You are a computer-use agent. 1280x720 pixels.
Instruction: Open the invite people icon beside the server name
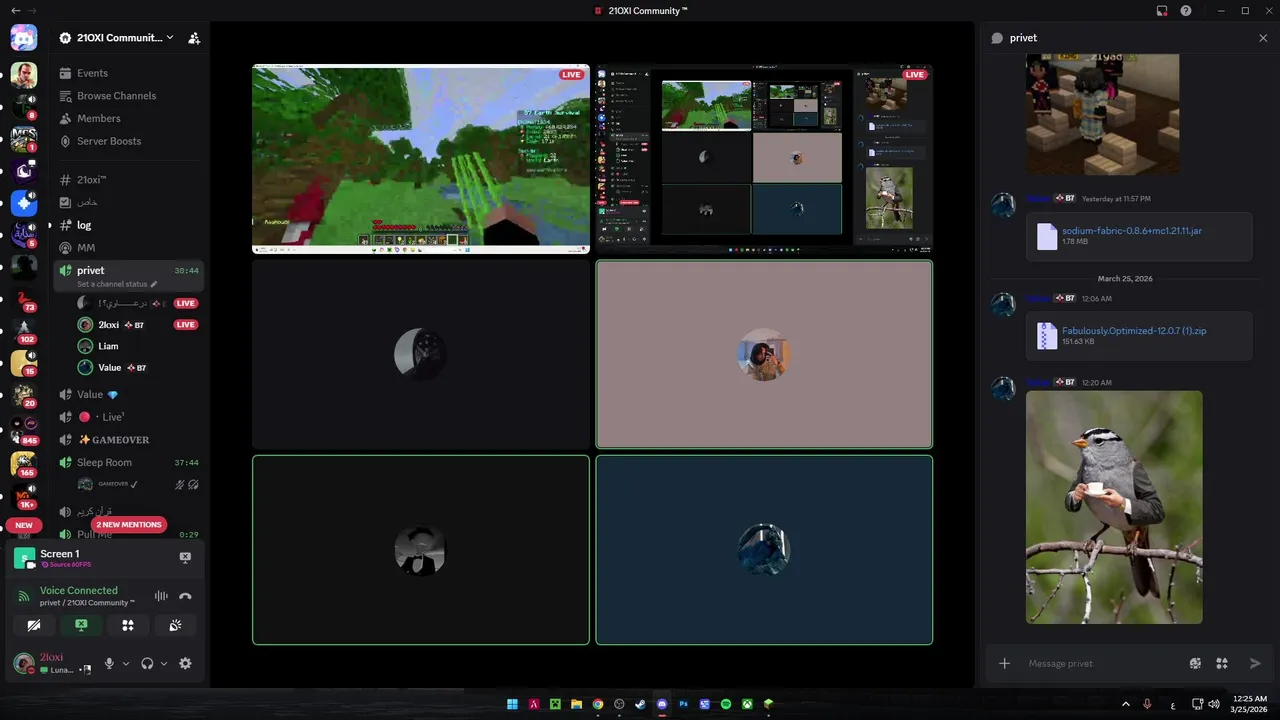(194, 38)
